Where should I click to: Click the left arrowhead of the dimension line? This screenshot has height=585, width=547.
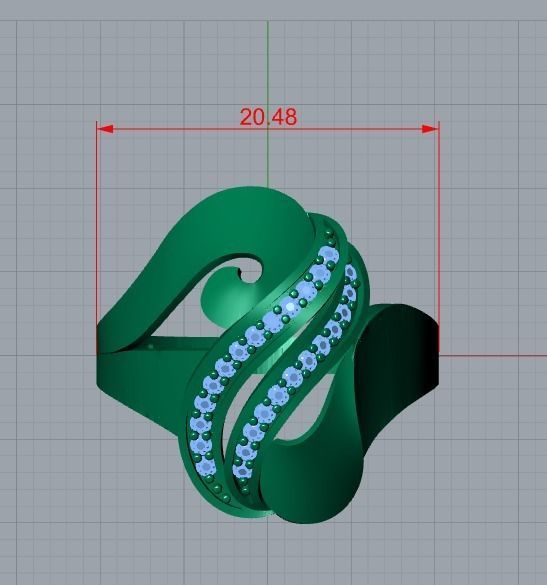(105, 129)
